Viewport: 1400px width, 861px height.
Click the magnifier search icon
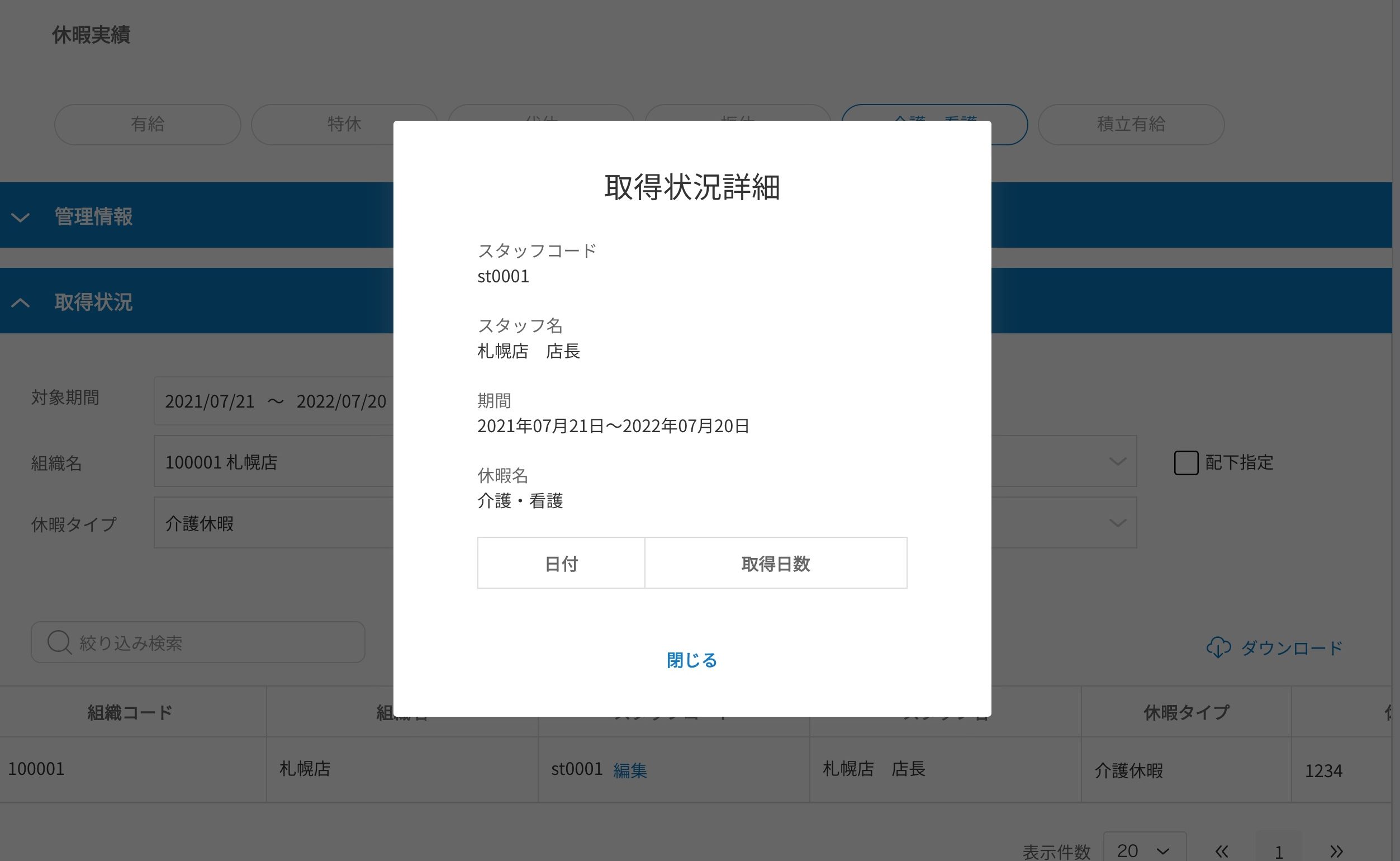coord(59,642)
